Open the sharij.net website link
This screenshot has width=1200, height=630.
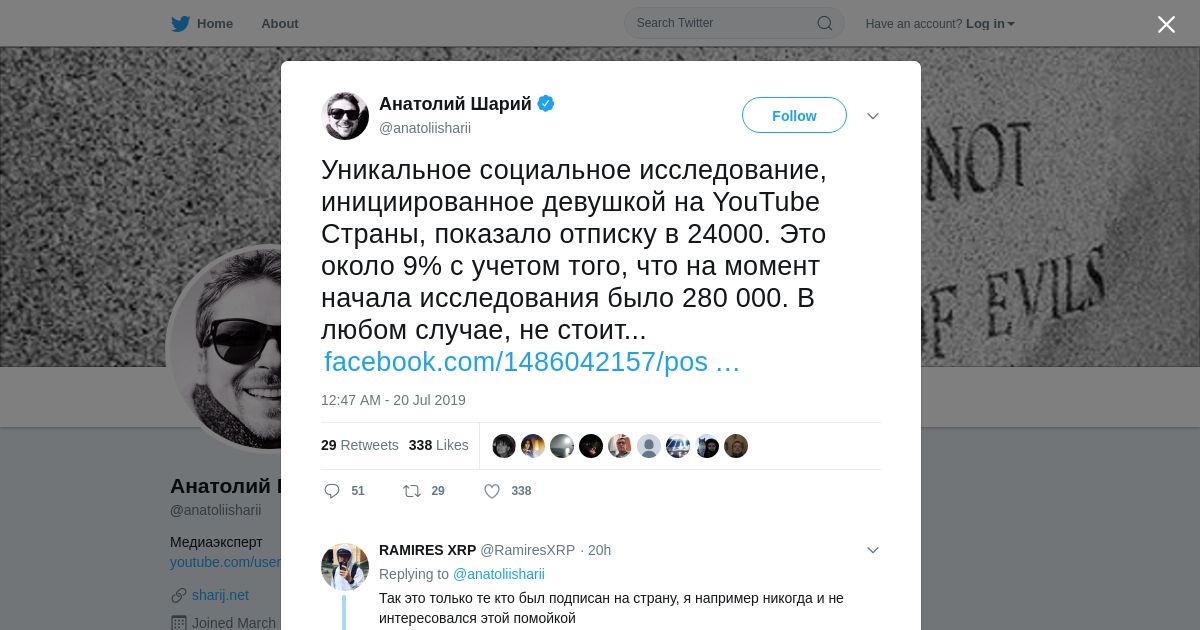coord(220,595)
